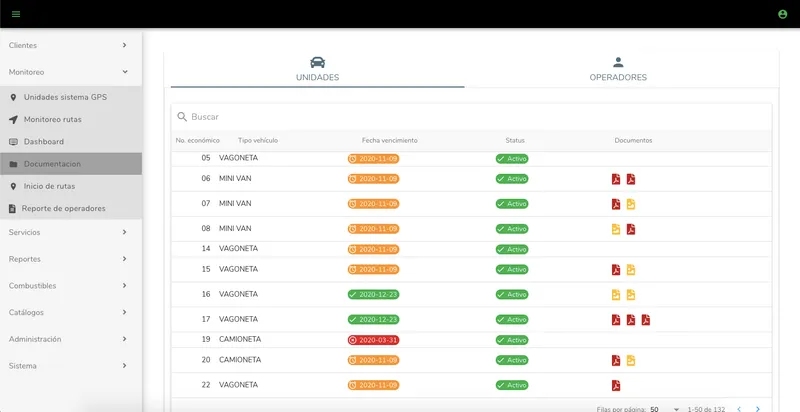Screen dimensions: 800x412
Task: Open yellow image document for unit 07
Action: [631, 204]
